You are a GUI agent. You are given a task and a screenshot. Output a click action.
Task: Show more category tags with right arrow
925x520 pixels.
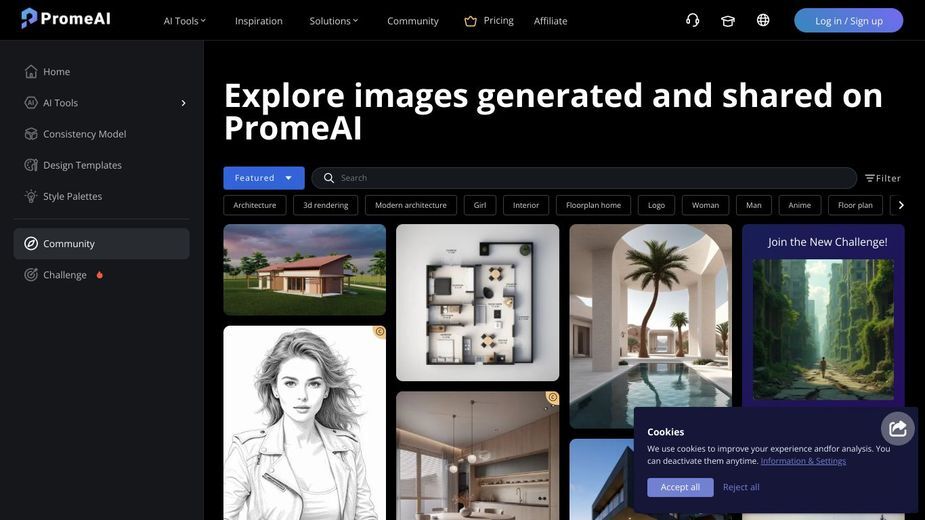pos(901,205)
